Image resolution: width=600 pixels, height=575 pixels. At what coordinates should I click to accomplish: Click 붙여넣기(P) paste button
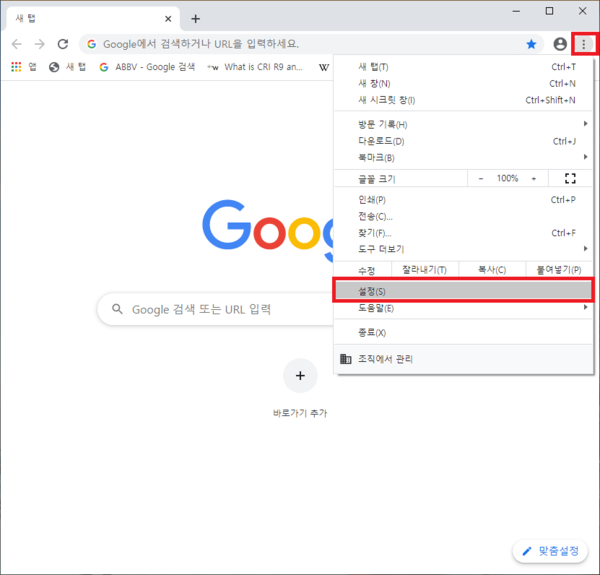(x=559, y=270)
